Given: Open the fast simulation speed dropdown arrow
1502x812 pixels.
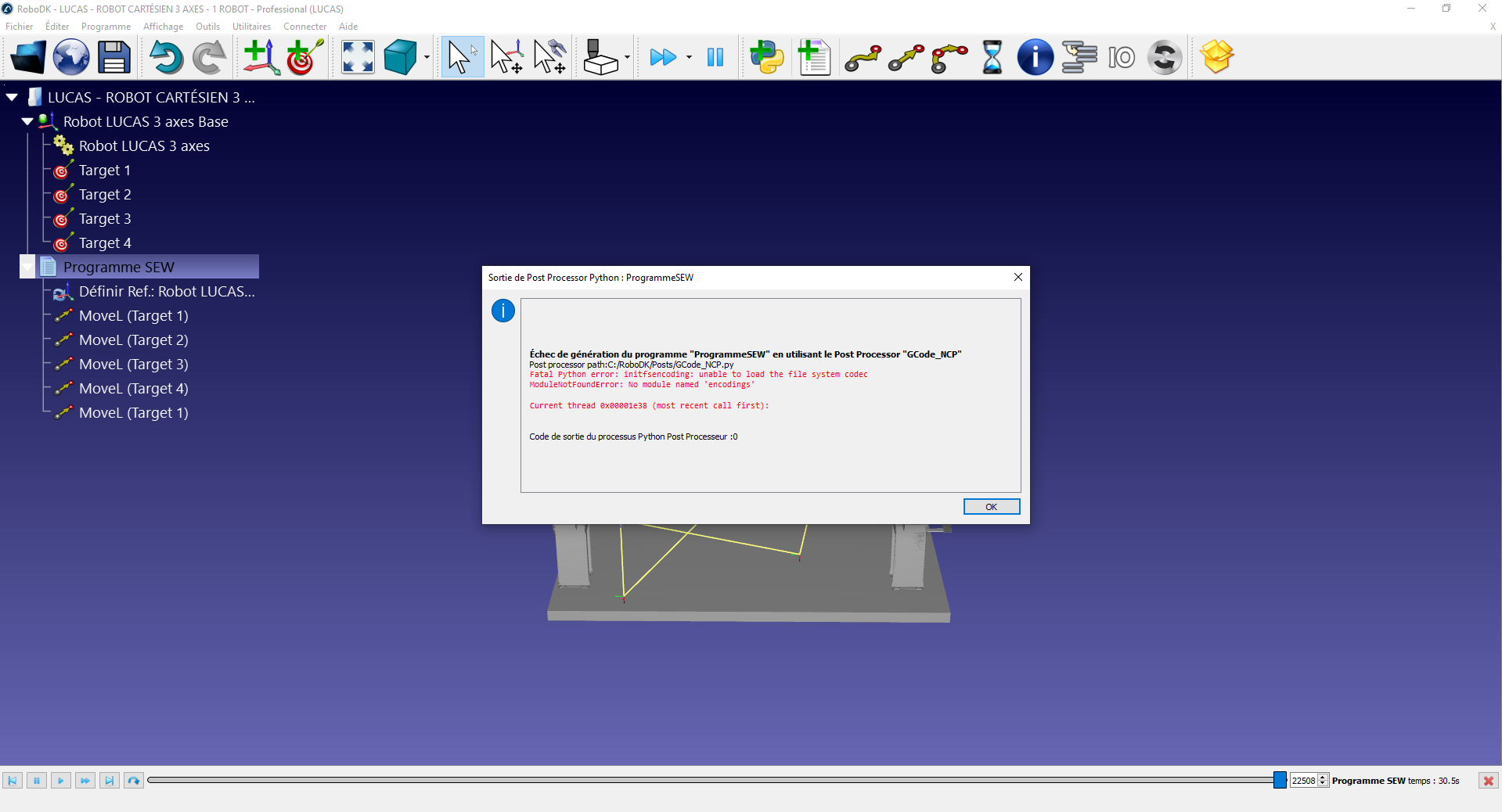Looking at the screenshot, I should [689, 57].
